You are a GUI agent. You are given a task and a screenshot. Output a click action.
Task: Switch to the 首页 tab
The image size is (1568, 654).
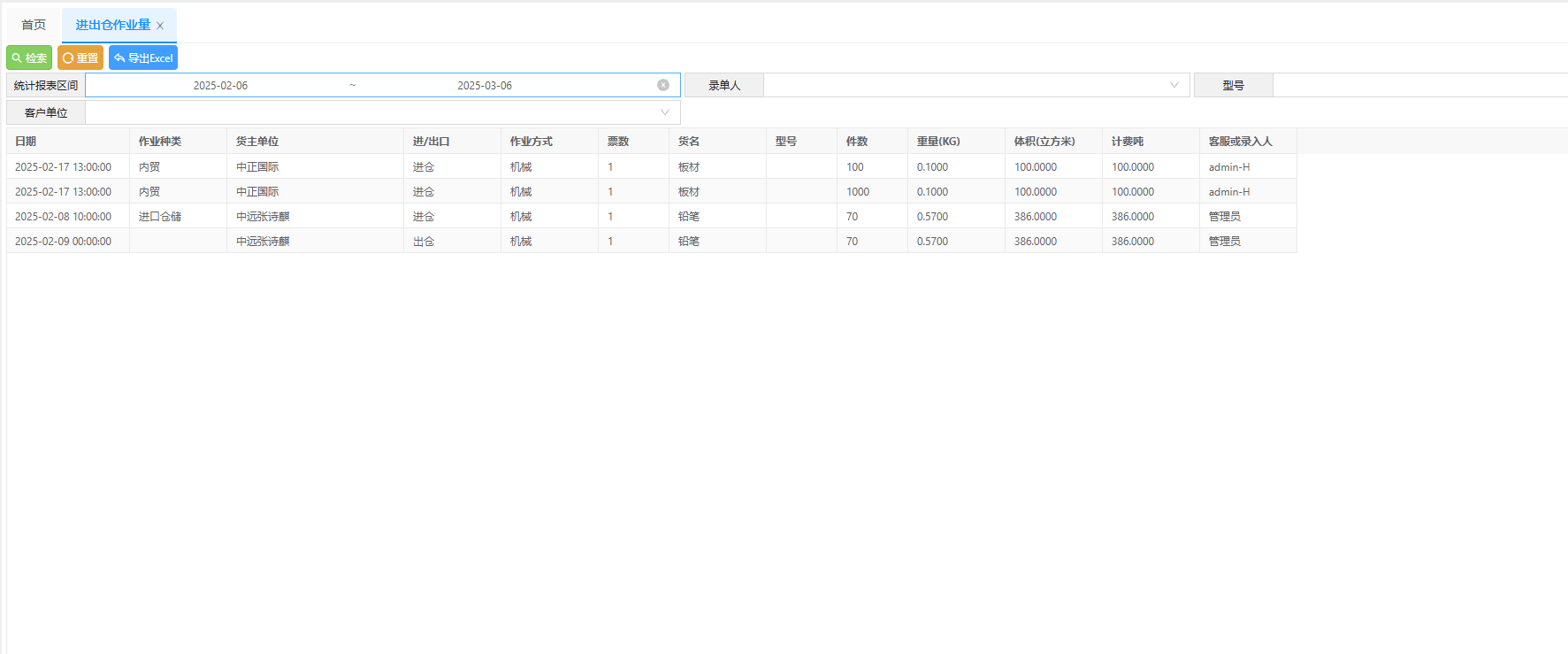pos(34,25)
